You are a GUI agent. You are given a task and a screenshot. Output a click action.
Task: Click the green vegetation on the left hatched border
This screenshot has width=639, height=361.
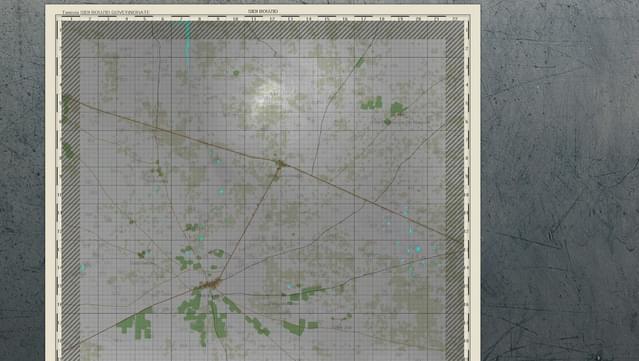click(x=67, y=107)
